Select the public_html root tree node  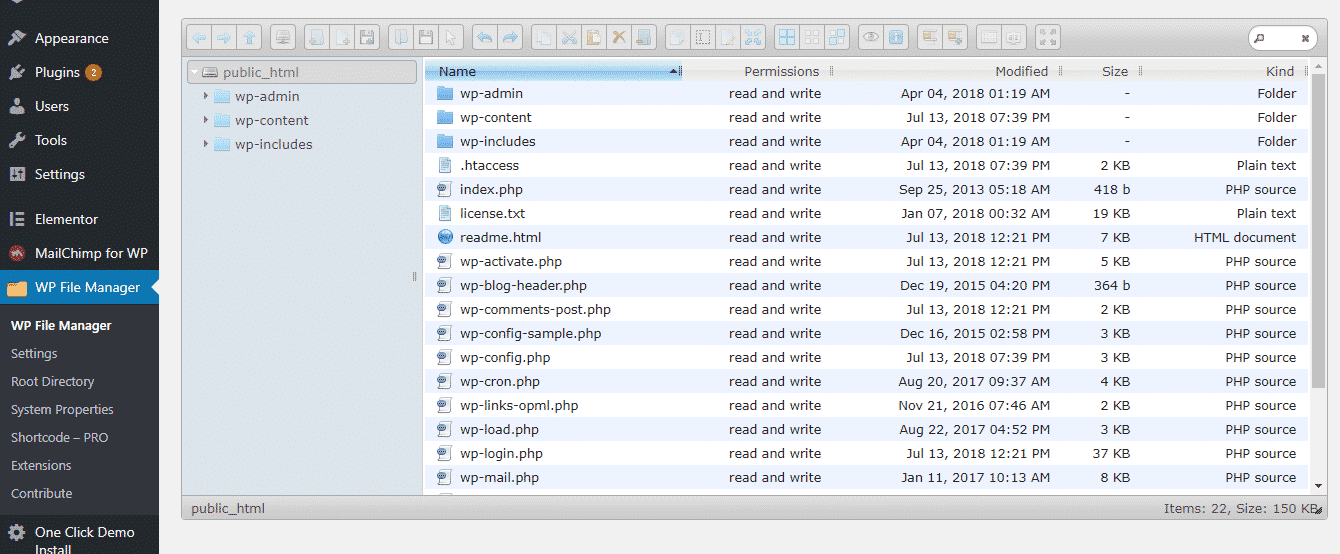point(302,72)
